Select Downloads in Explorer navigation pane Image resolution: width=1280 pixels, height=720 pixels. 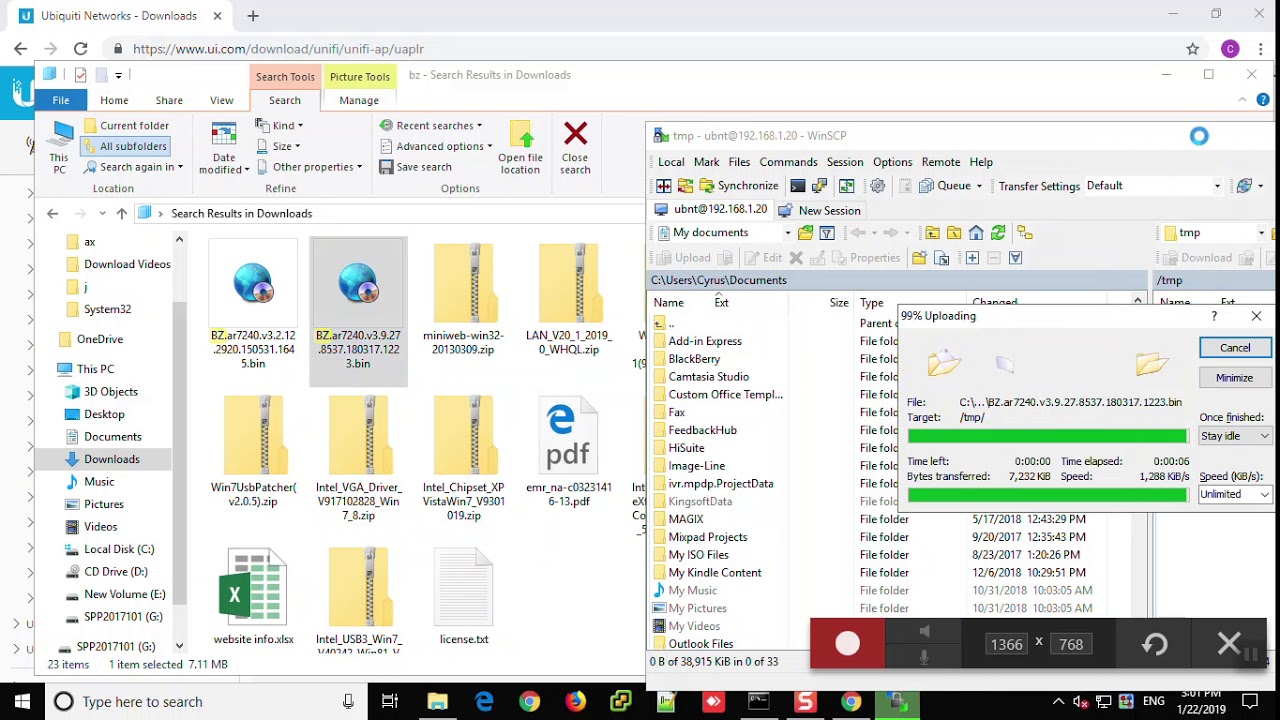pyautogui.click(x=111, y=459)
